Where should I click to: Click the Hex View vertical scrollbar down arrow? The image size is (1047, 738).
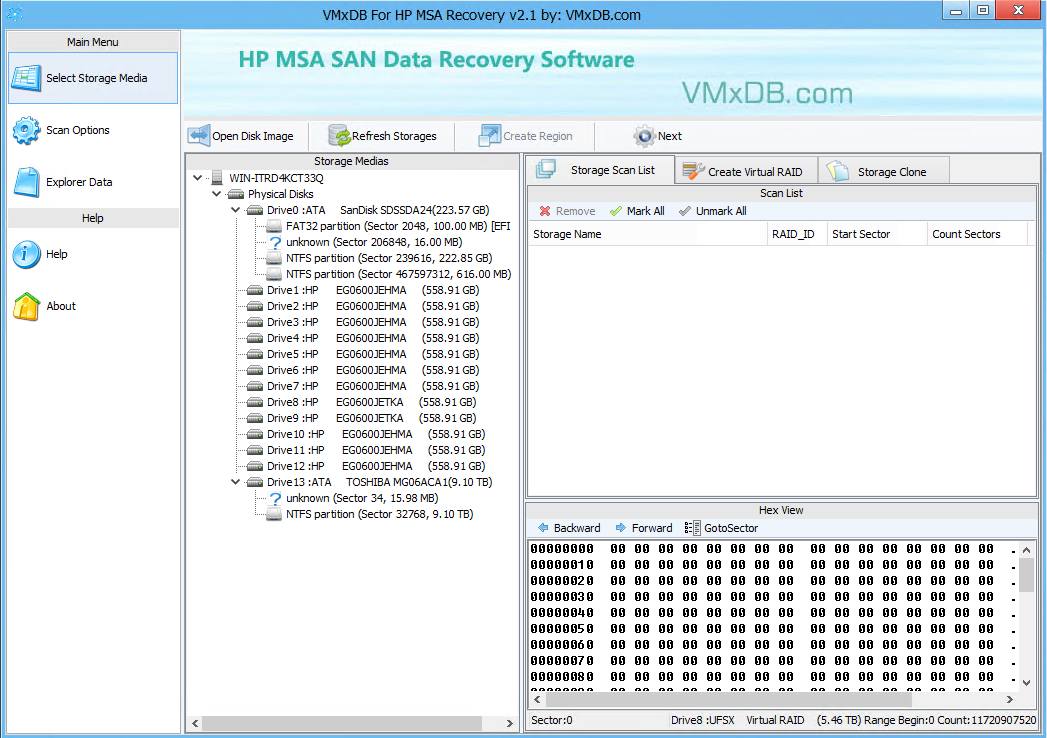[x=1027, y=683]
